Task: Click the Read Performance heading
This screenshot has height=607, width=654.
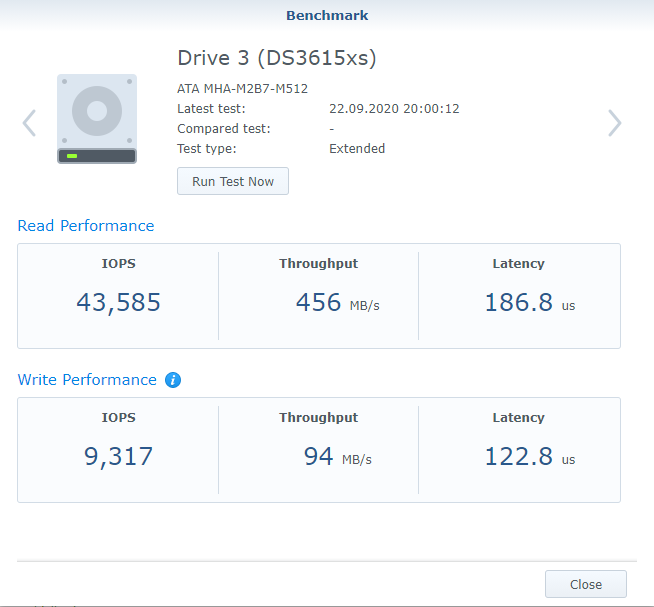Action: [x=86, y=226]
